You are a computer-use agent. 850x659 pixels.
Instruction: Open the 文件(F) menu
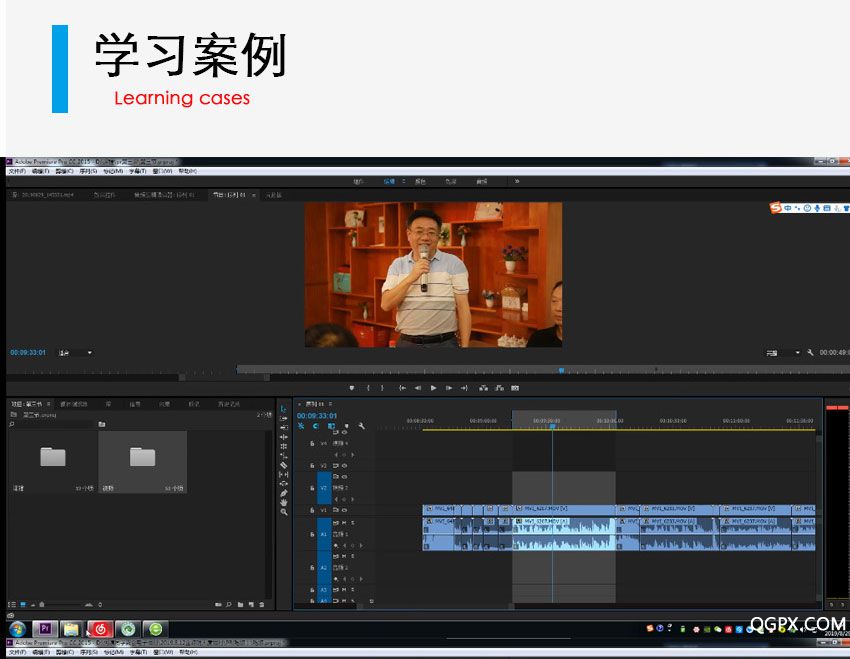[x=17, y=171]
